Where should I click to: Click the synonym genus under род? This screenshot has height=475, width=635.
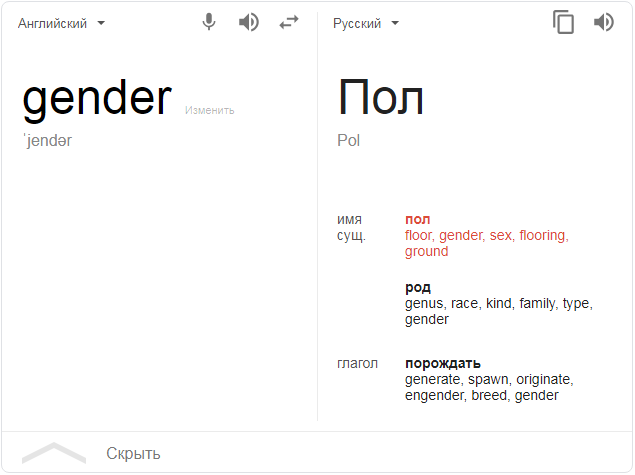point(424,303)
